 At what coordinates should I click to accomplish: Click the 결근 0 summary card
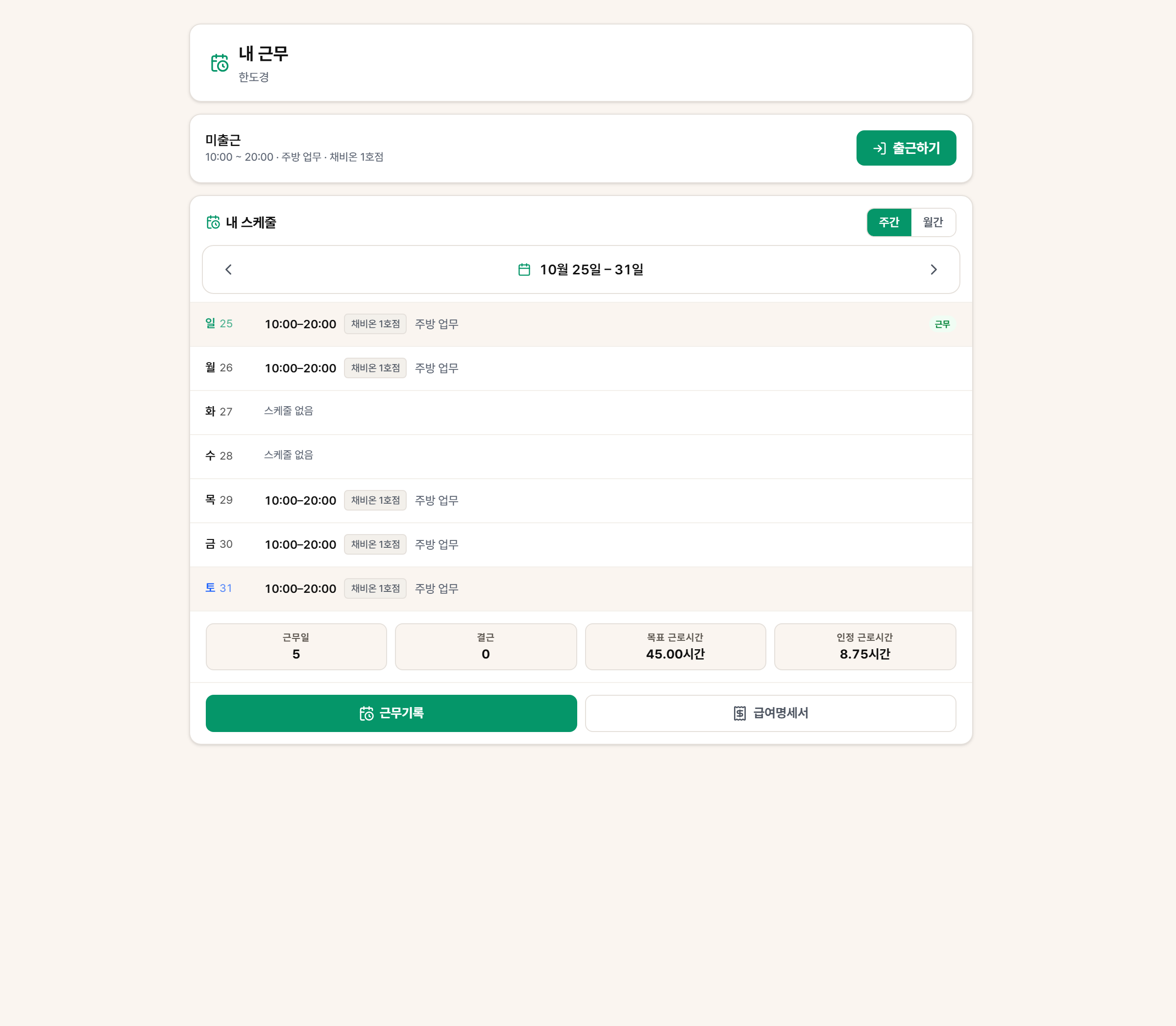pos(486,646)
